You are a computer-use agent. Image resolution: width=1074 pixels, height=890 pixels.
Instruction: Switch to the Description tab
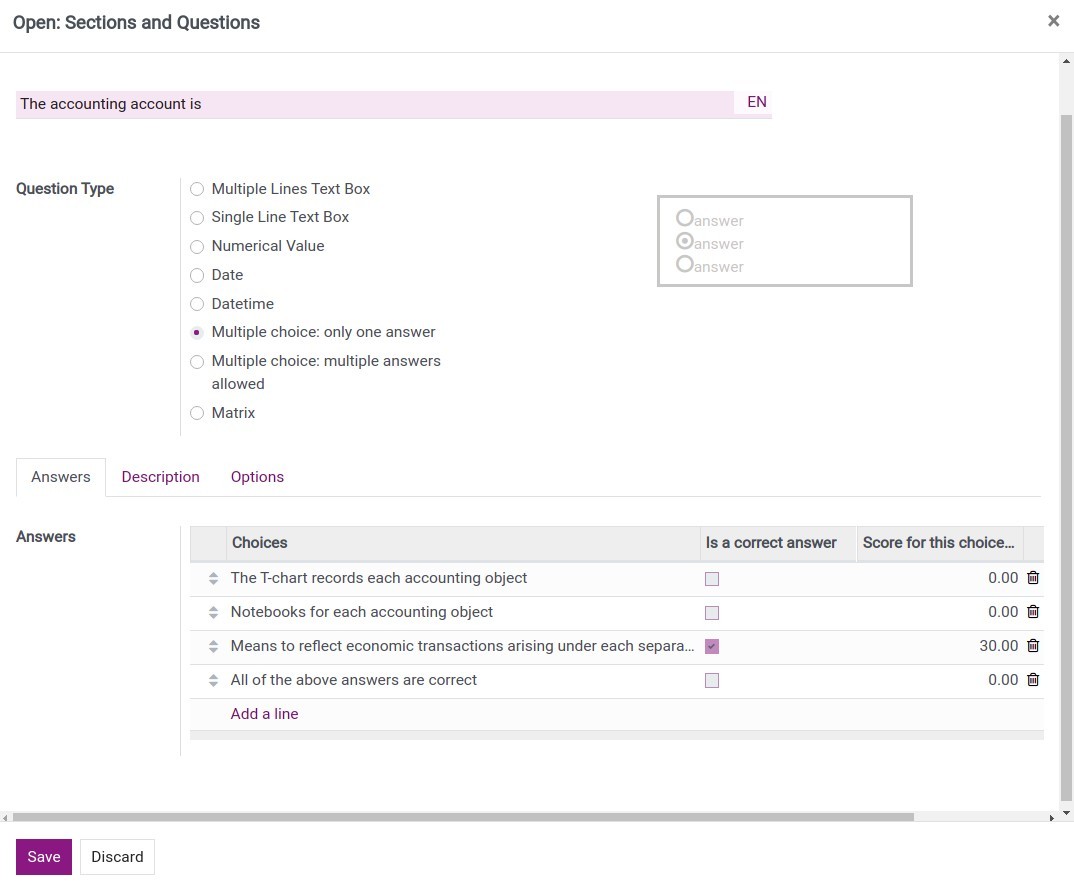160,477
